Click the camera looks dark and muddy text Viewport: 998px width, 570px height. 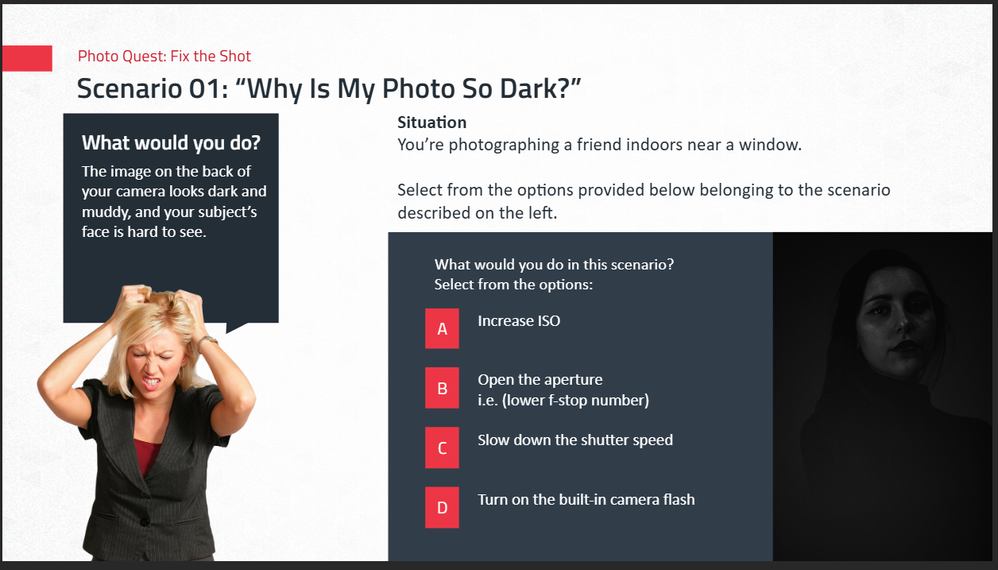(x=174, y=202)
